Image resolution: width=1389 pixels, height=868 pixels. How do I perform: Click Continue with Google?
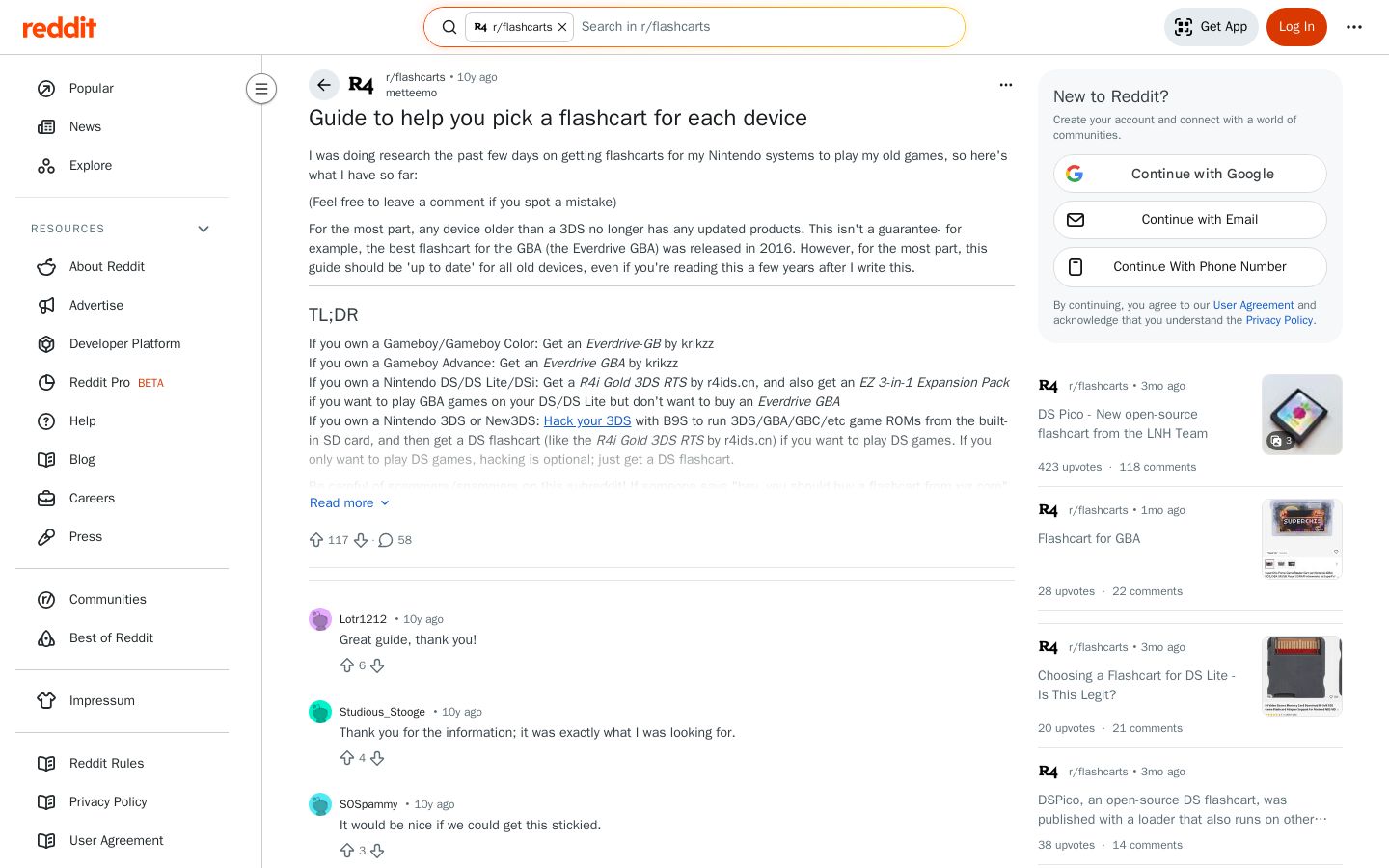click(x=1190, y=174)
